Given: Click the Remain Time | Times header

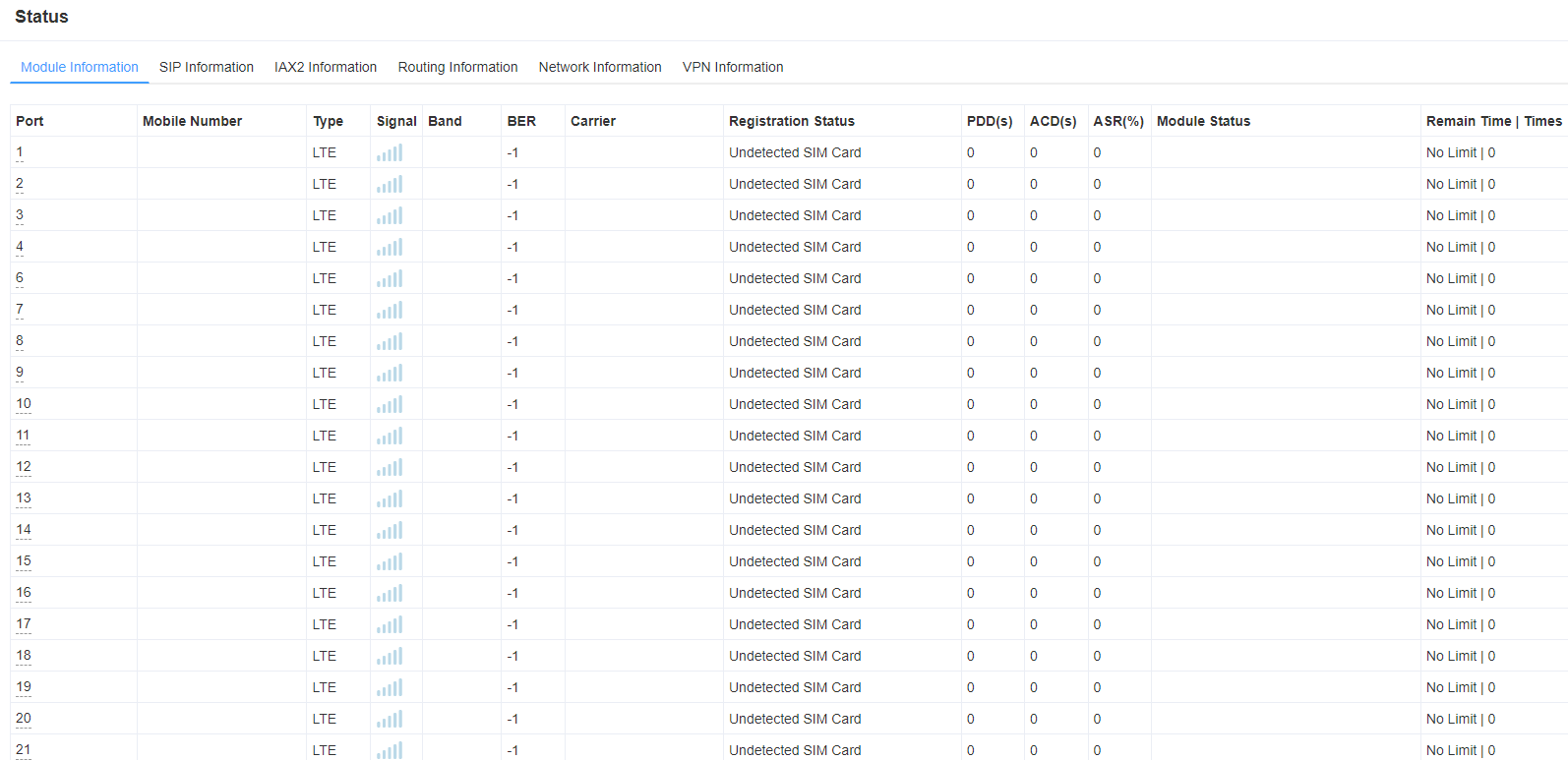Looking at the screenshot, I should tap(1494, 121).
